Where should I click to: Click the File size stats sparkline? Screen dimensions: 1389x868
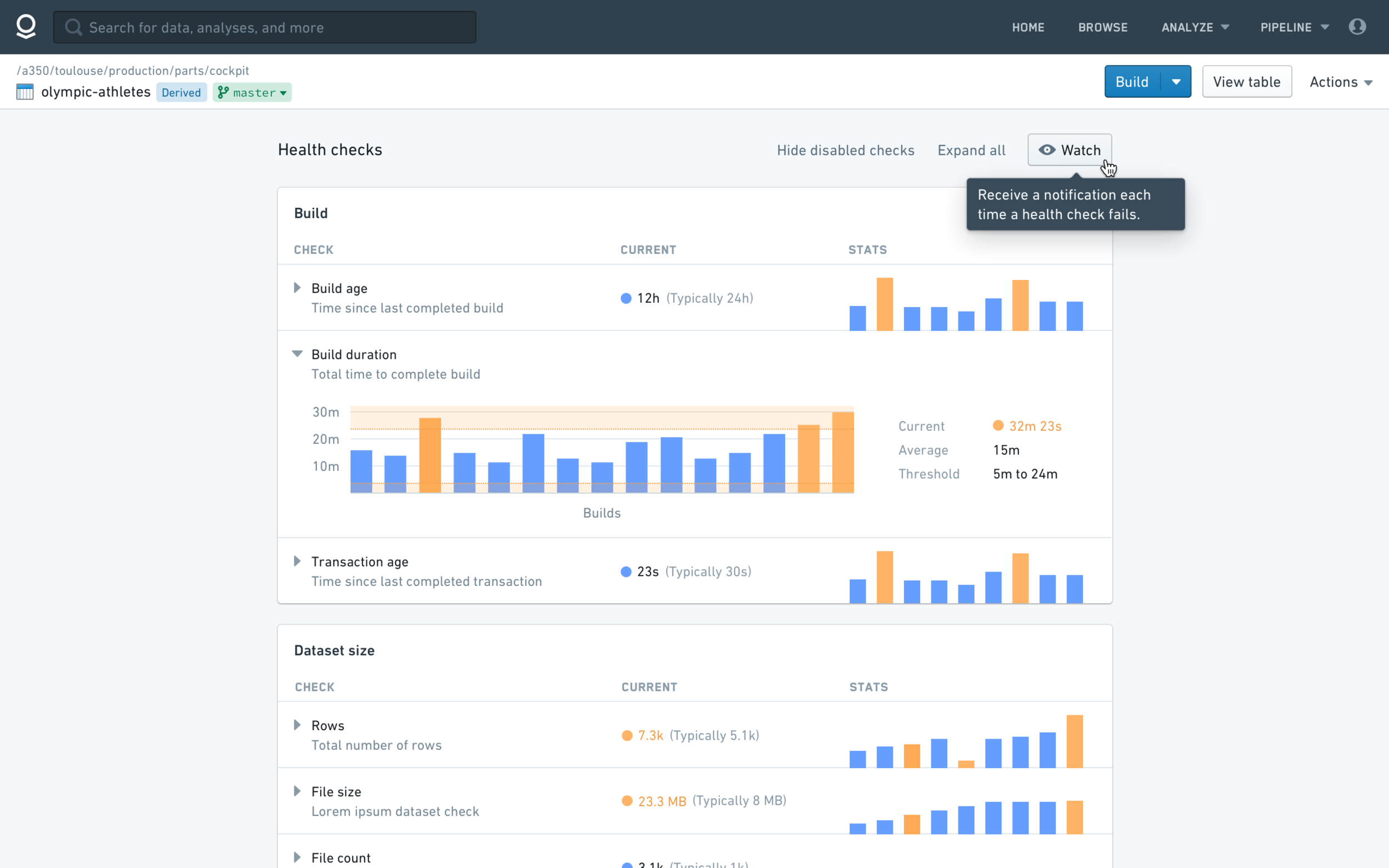[966, 817]
